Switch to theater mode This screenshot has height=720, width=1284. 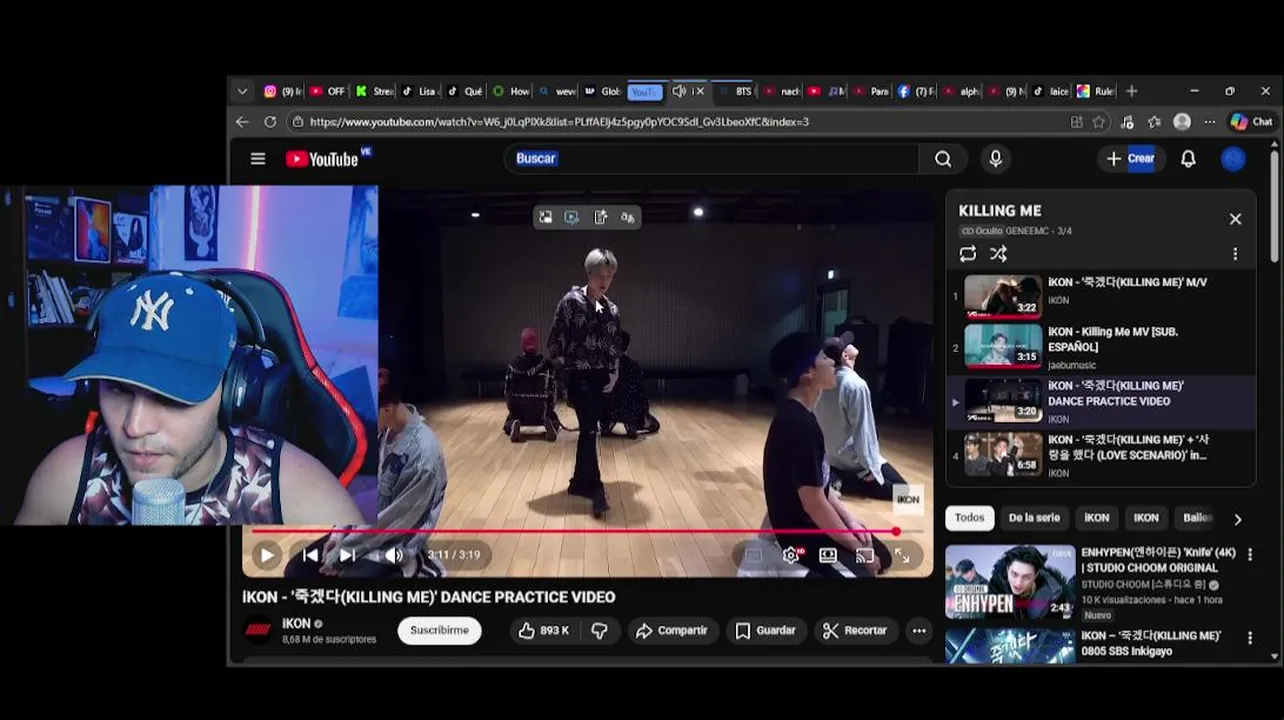tap(828, 555)
